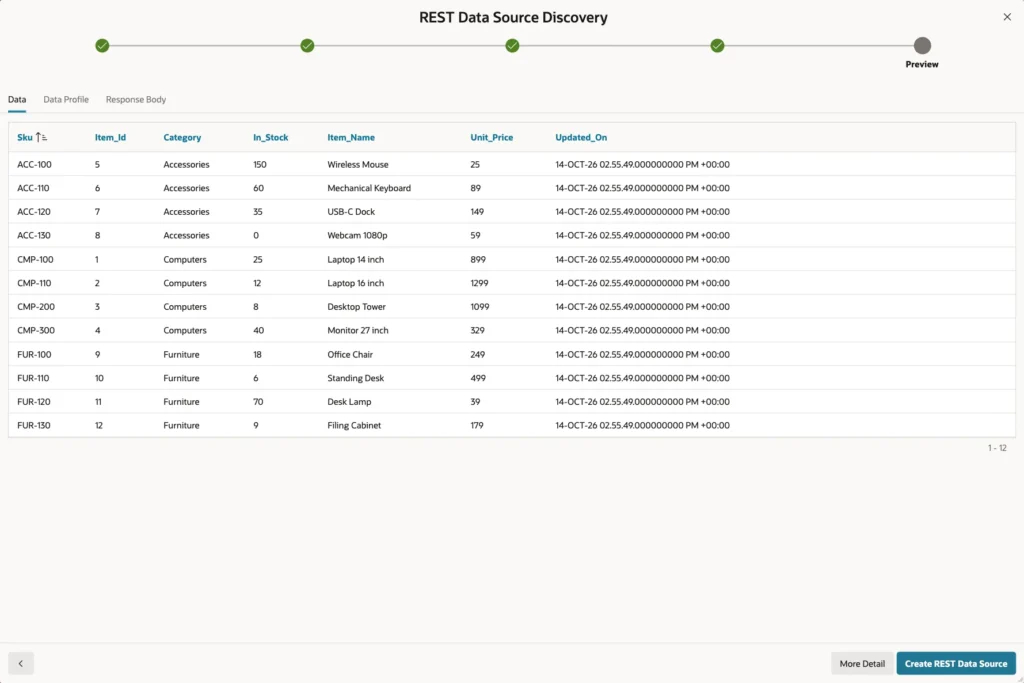Close the REST Data Source Discovery dialog
Screen dimensions: 1024x683
[x=1006, y=17]
